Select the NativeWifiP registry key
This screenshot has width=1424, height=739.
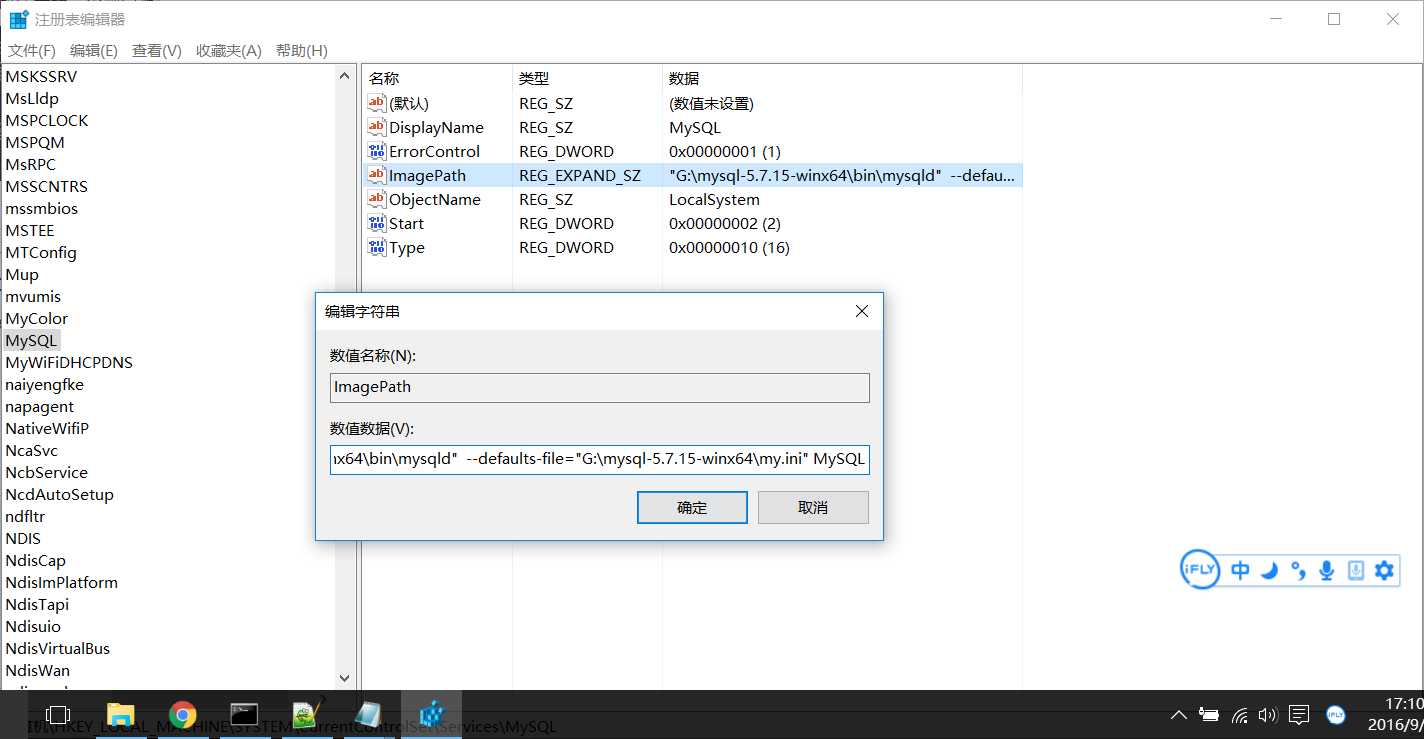click(x=47, y=429)
